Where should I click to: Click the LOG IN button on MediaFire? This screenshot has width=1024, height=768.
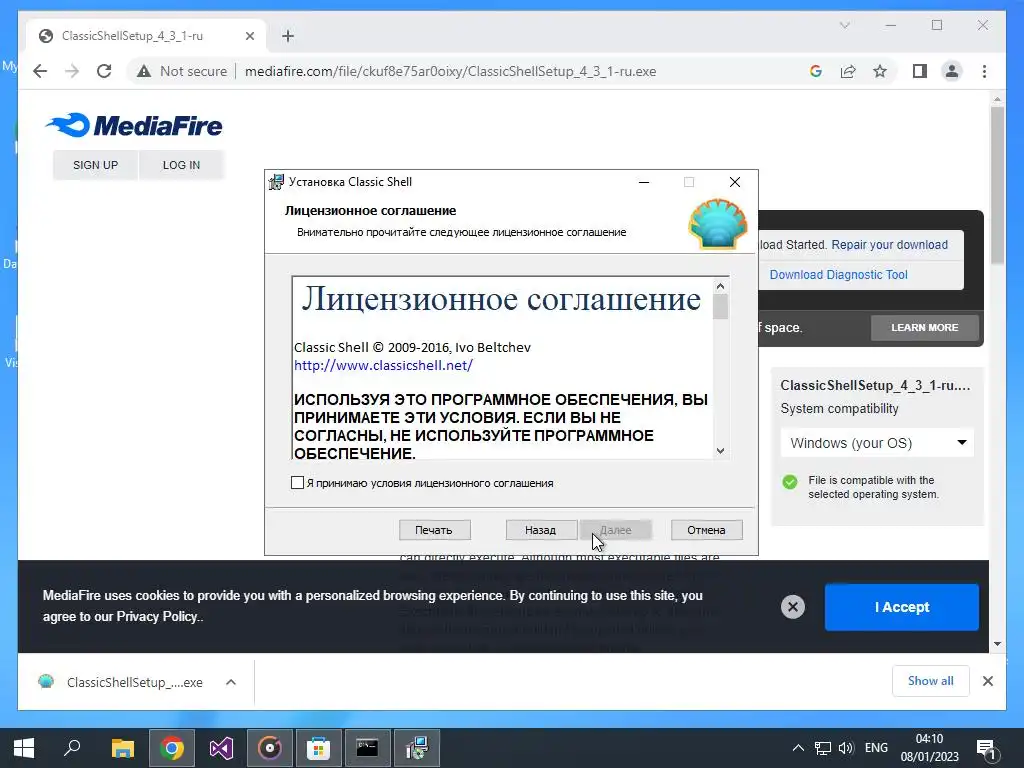[x=181, y=165]
